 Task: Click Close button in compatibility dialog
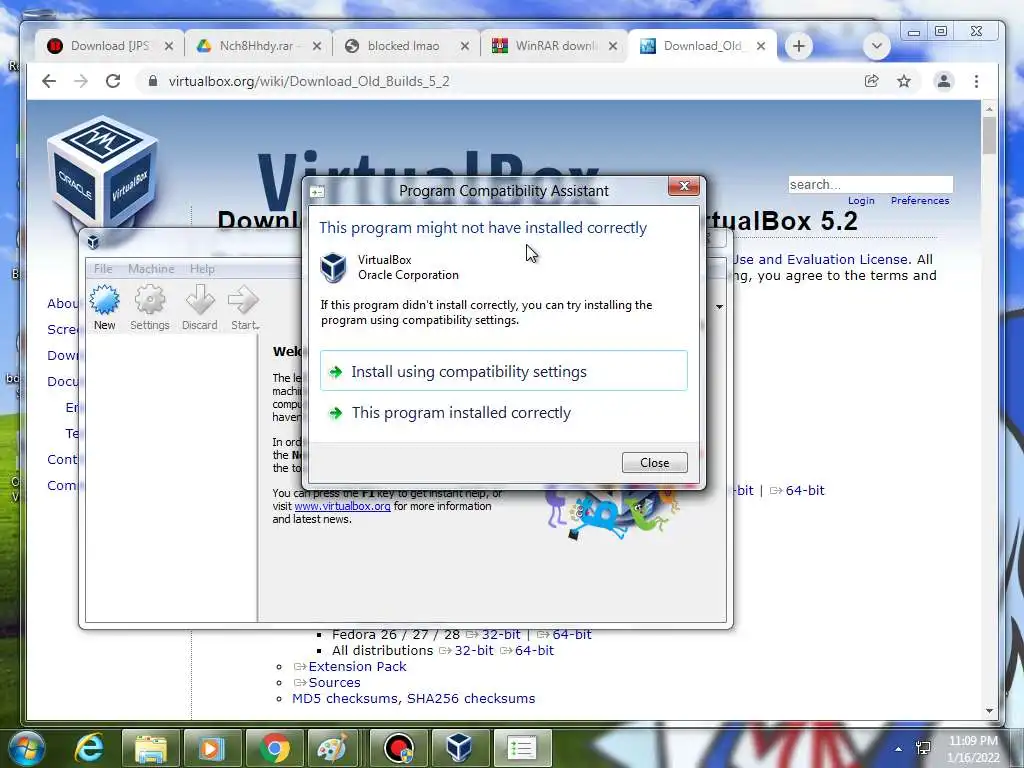point(654,462)
